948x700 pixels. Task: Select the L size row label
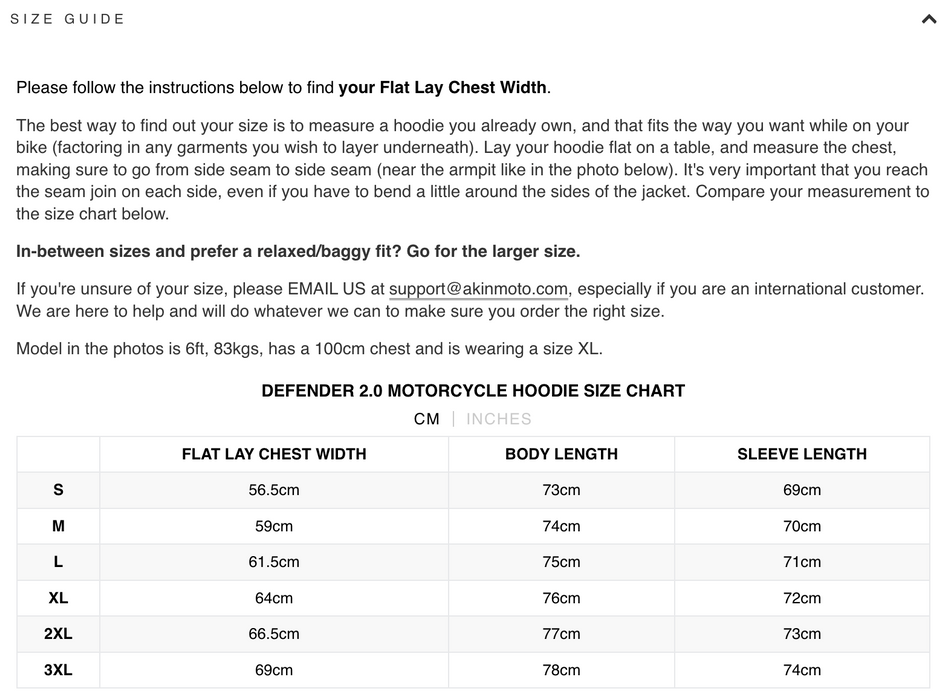tap(58, 562)
